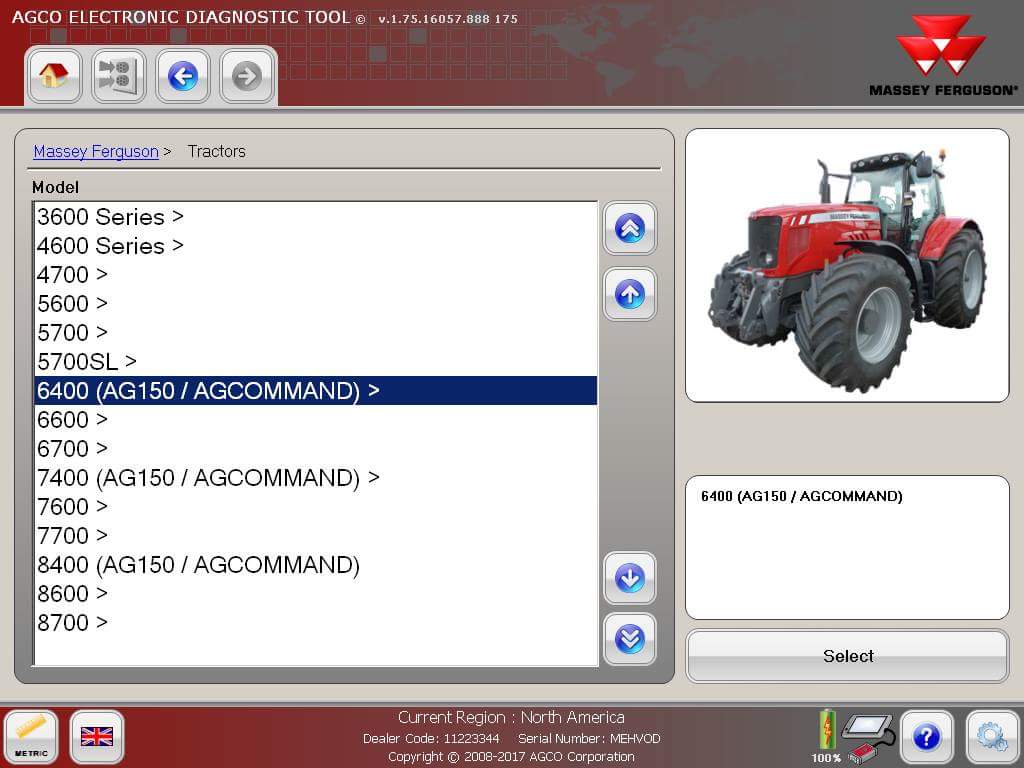Choose the 5600 model entry
The width and height of the screenshot is (1024, 768).
coord(315,304)
